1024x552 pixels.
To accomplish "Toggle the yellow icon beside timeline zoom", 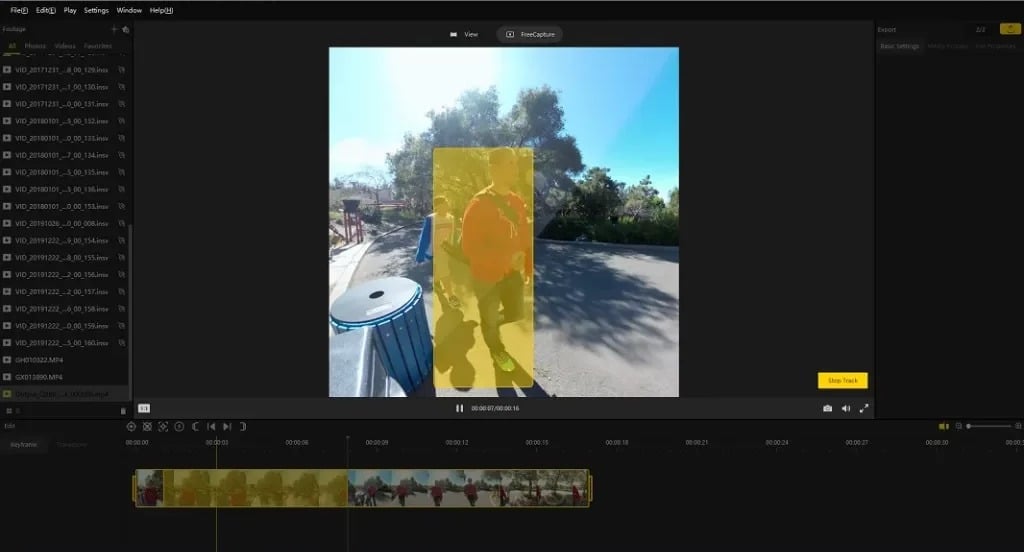I will pos(944,426).
